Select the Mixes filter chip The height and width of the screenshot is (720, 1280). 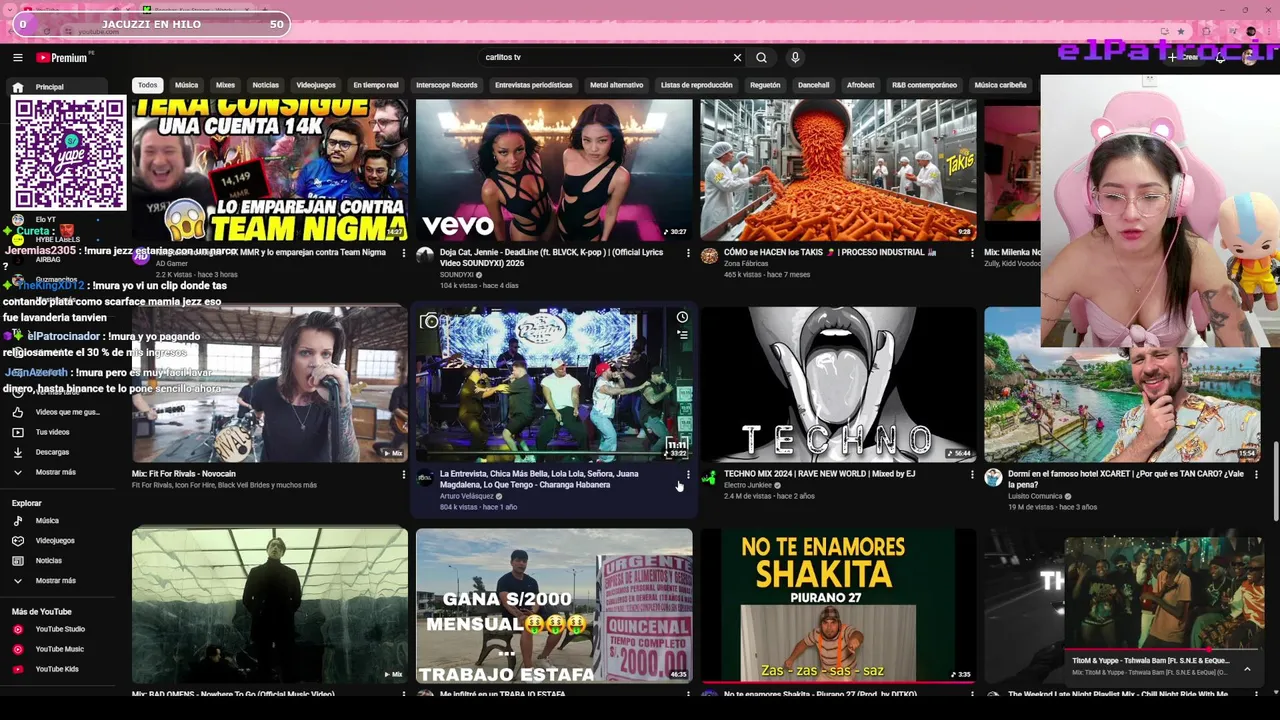point(225,85)
